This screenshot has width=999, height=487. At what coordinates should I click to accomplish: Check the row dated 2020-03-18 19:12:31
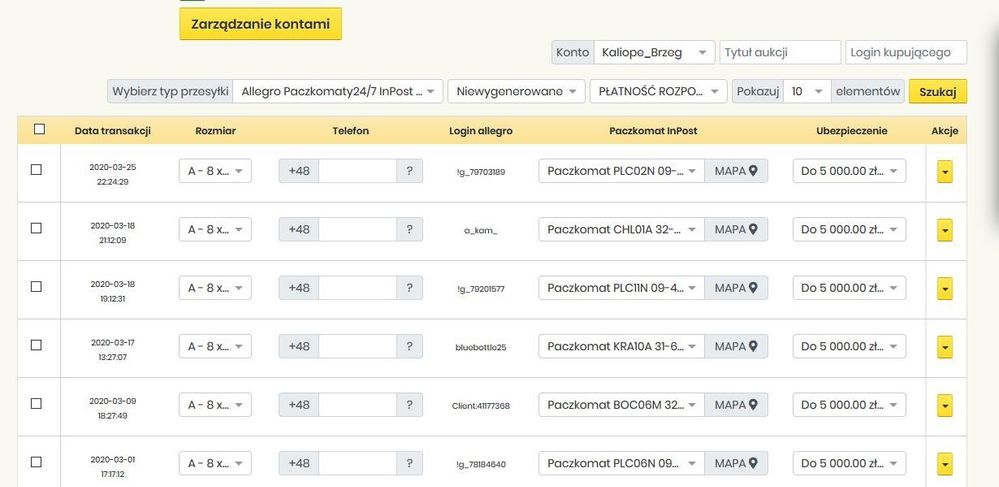[x=36, y=287]
